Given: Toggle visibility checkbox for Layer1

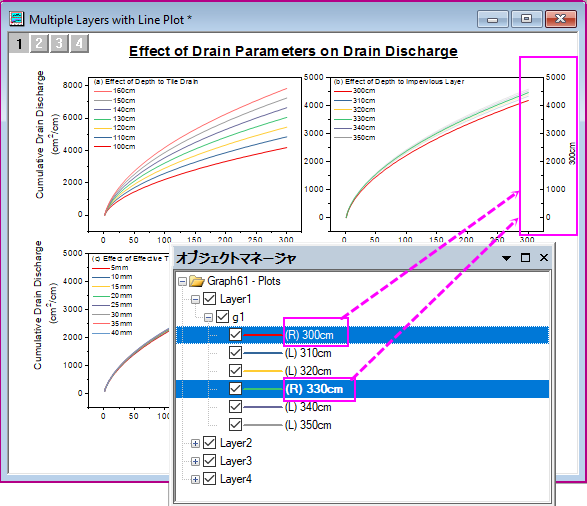Looking at the screenshot, I should [209, 299].
